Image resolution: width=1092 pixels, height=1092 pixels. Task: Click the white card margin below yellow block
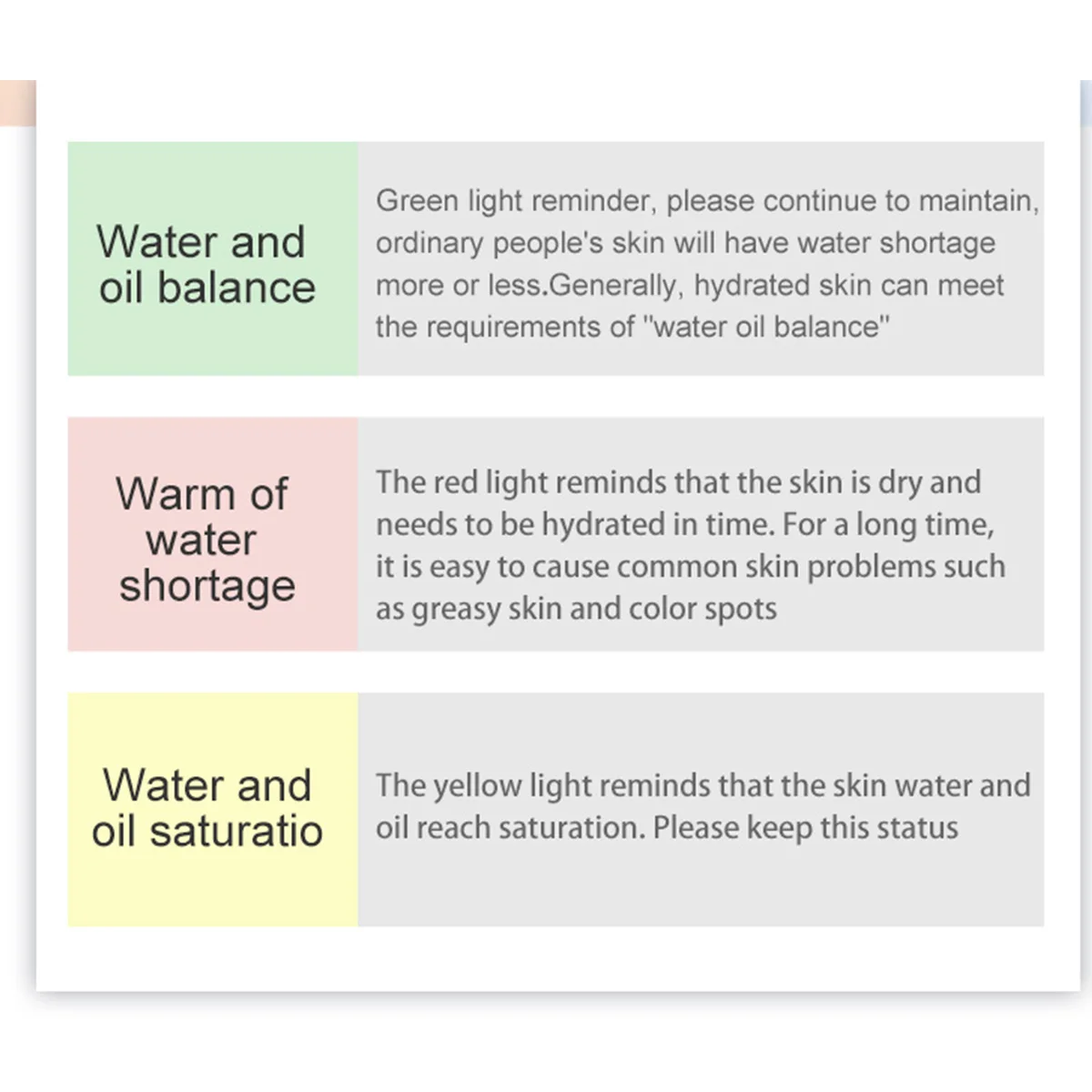tap(212, 959)
